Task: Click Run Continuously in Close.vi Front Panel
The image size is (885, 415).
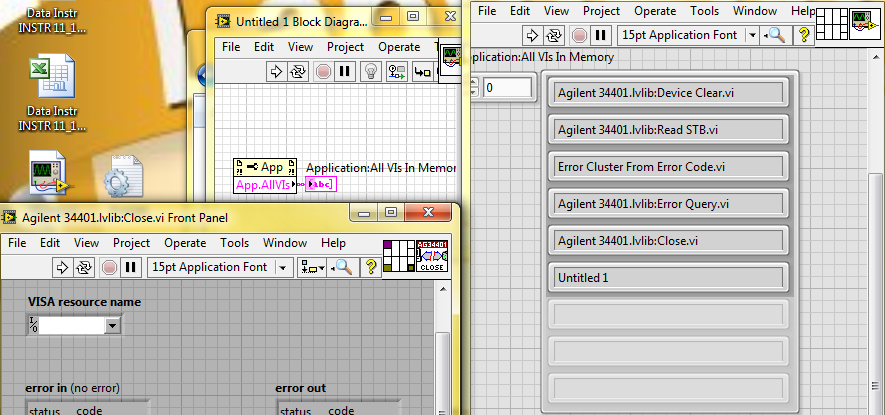Action: click(84, 267)
